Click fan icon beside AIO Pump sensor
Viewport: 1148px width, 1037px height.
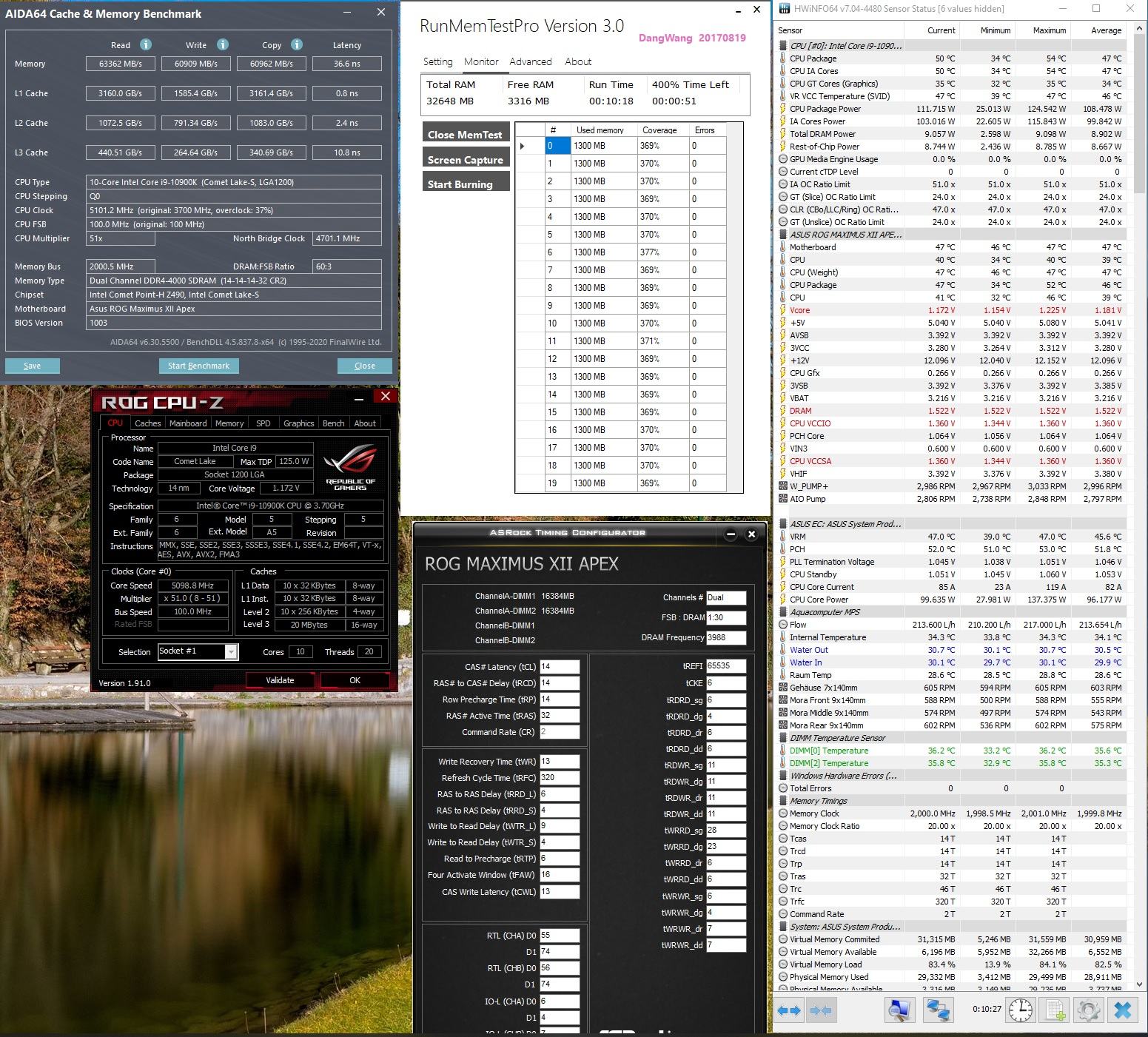click(x=783, y=499)
